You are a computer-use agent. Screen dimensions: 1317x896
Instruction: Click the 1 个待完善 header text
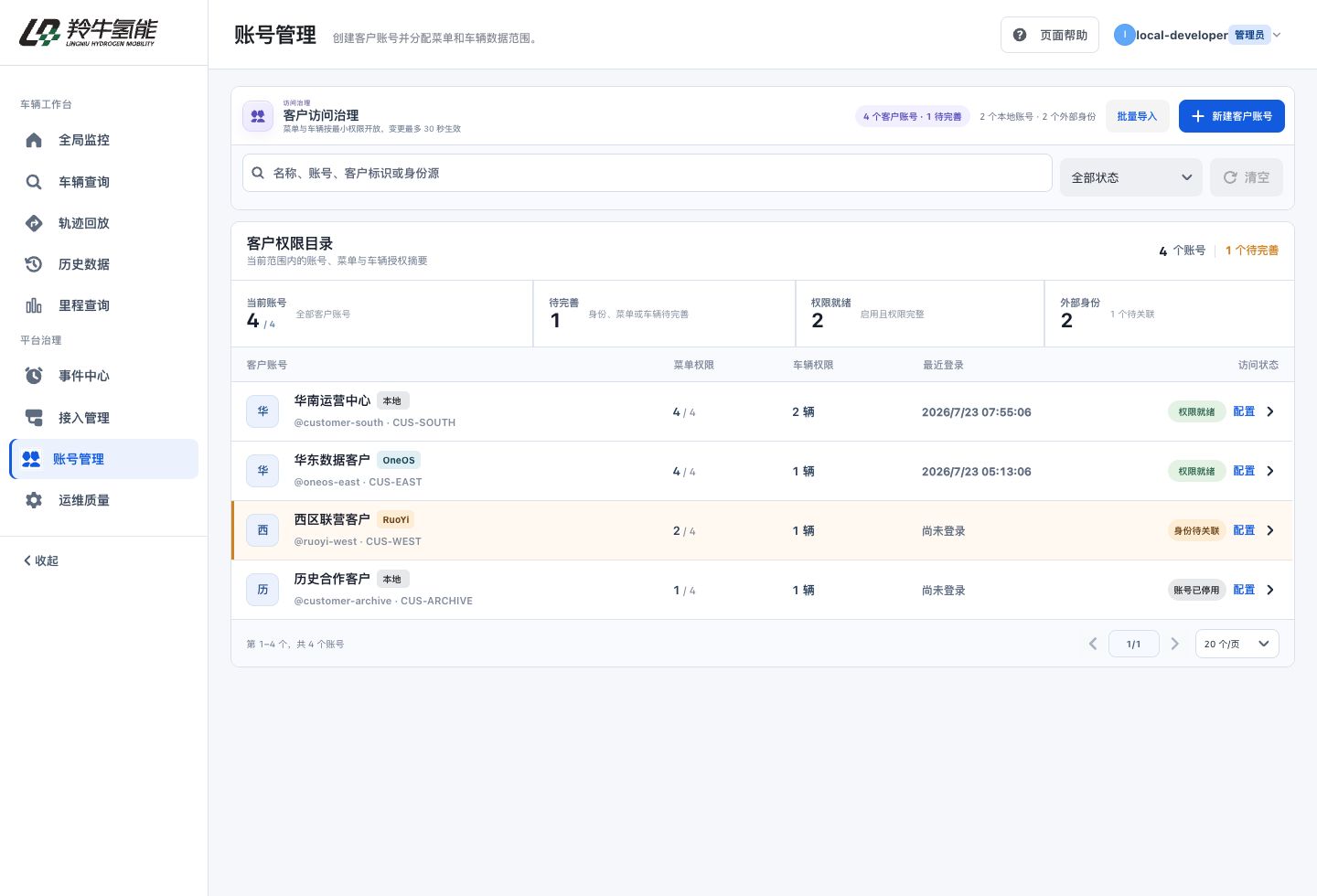(x=1252, y=251)
